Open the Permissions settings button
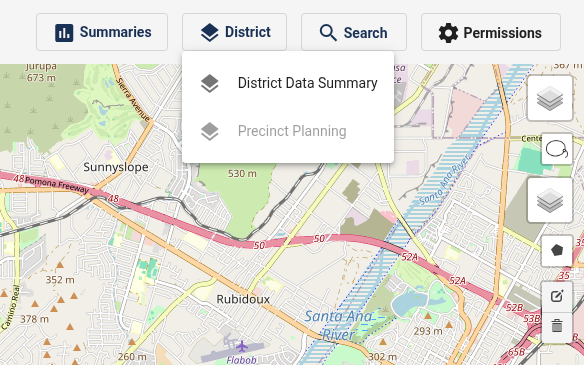 pos(491,32)
